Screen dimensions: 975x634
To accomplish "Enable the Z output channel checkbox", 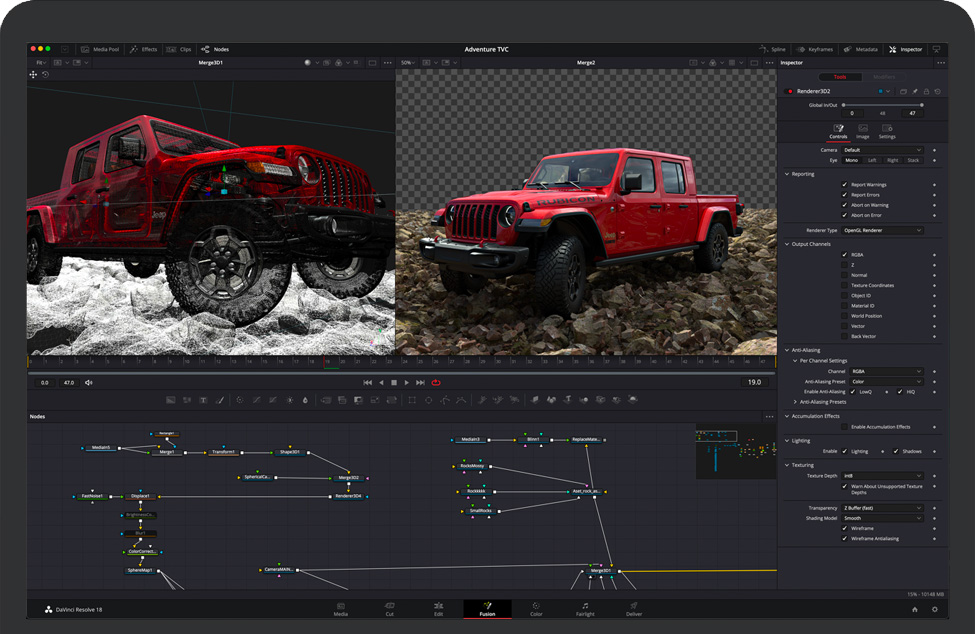I will [845, 265].
